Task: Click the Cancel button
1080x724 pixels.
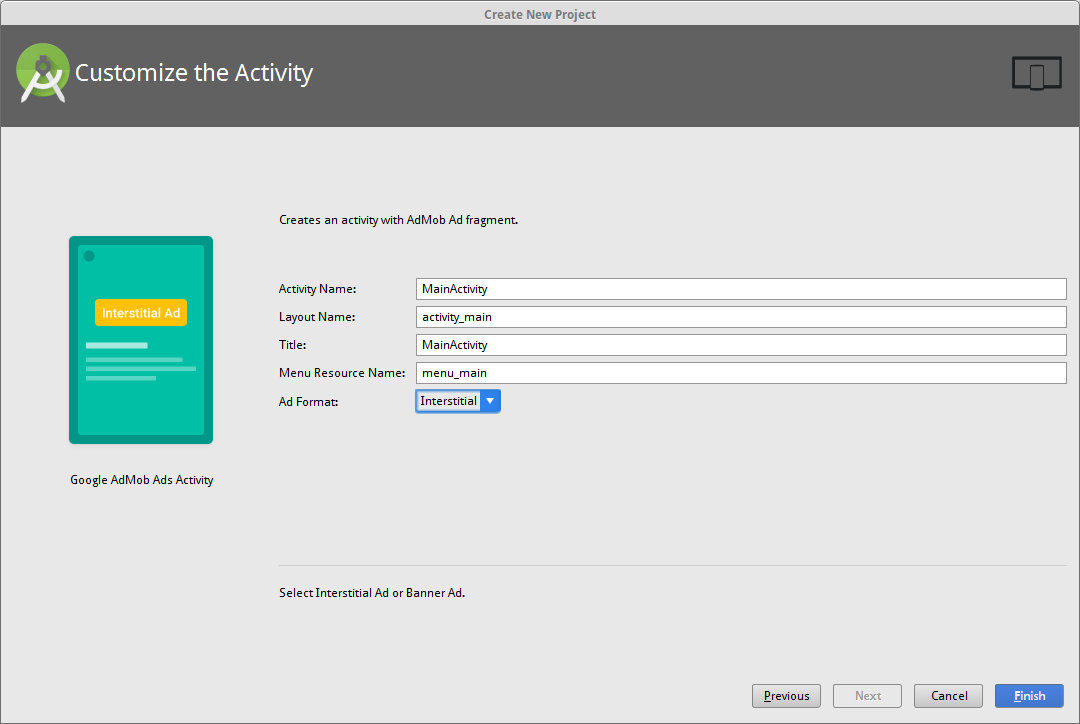Action: click(x=948, y=695)
